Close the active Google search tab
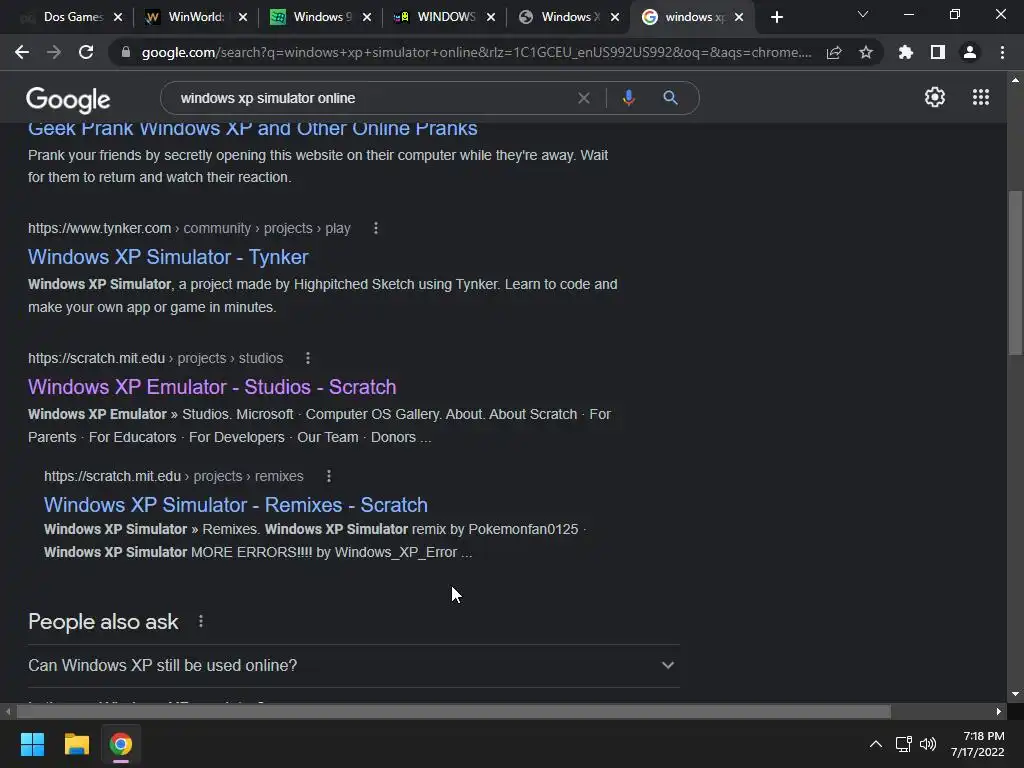 click(x=739, y=17)
